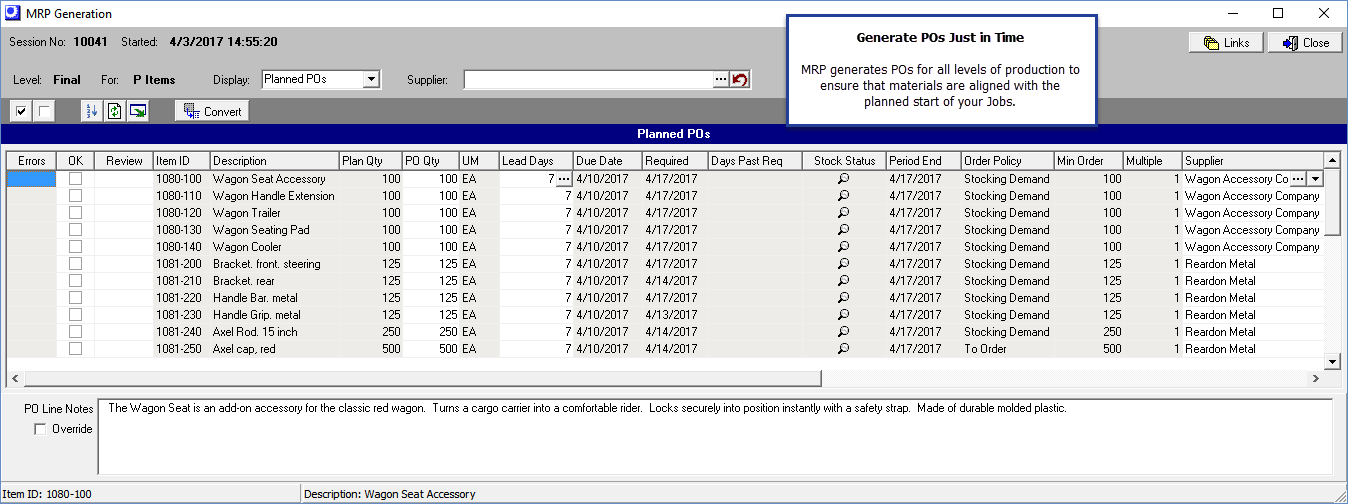Click the export screen toolbar icon
Viewport: 1348px width, 504px height.
point(137,111)
